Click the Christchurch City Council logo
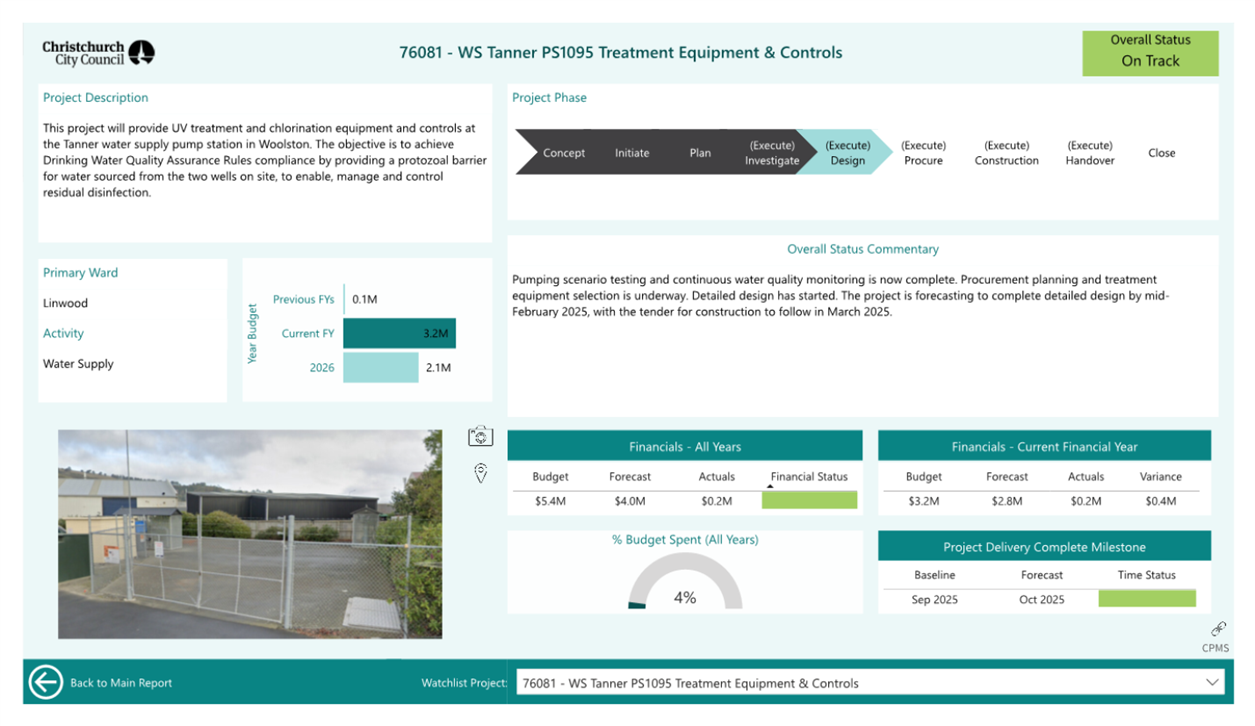 [x=98, y=53]
